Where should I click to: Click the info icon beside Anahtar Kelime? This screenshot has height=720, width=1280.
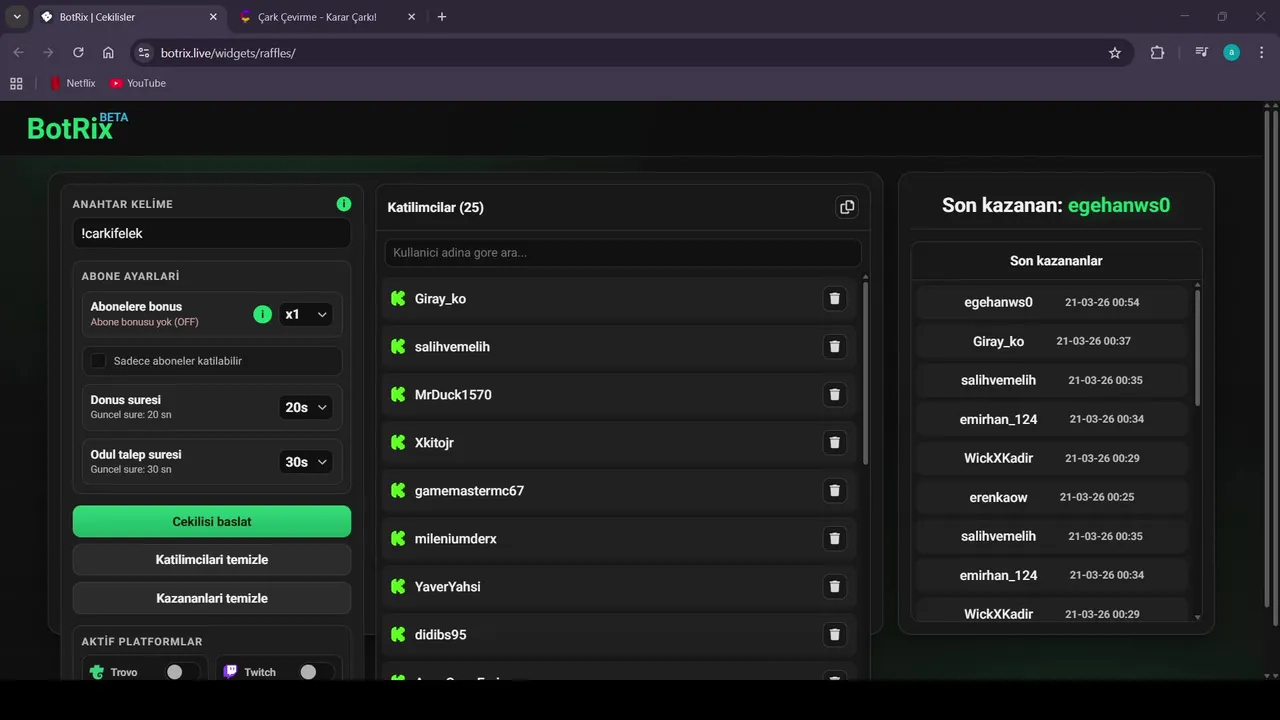pyautogui.click(x=344, y=204)
